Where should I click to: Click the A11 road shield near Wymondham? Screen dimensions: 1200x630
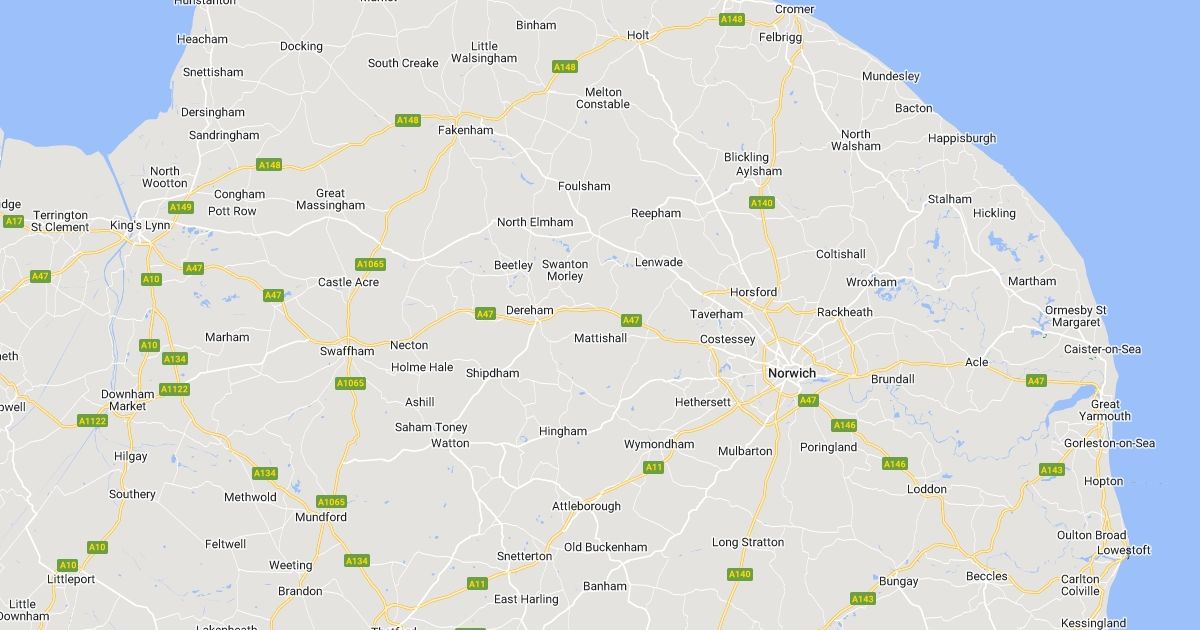pyautogui.click(x=654, y=467)
